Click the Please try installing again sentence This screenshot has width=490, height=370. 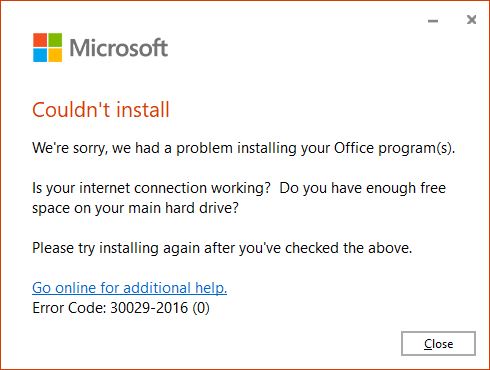click(222, 248)
